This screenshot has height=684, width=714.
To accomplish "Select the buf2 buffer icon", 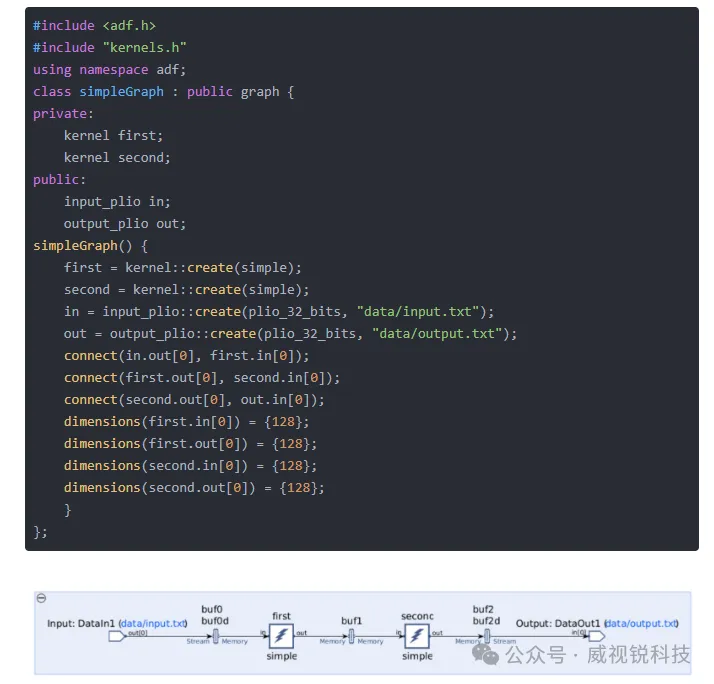I will pos(487,636).
